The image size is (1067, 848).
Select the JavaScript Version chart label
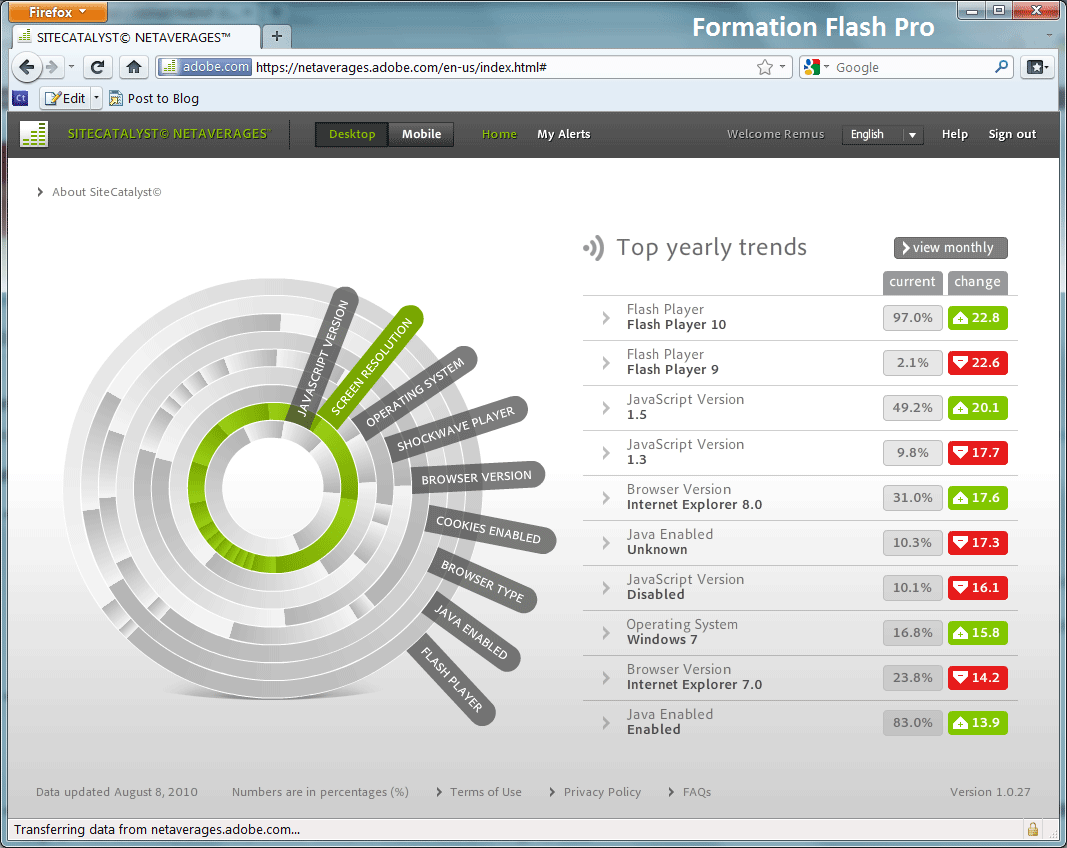click(324, 358)
